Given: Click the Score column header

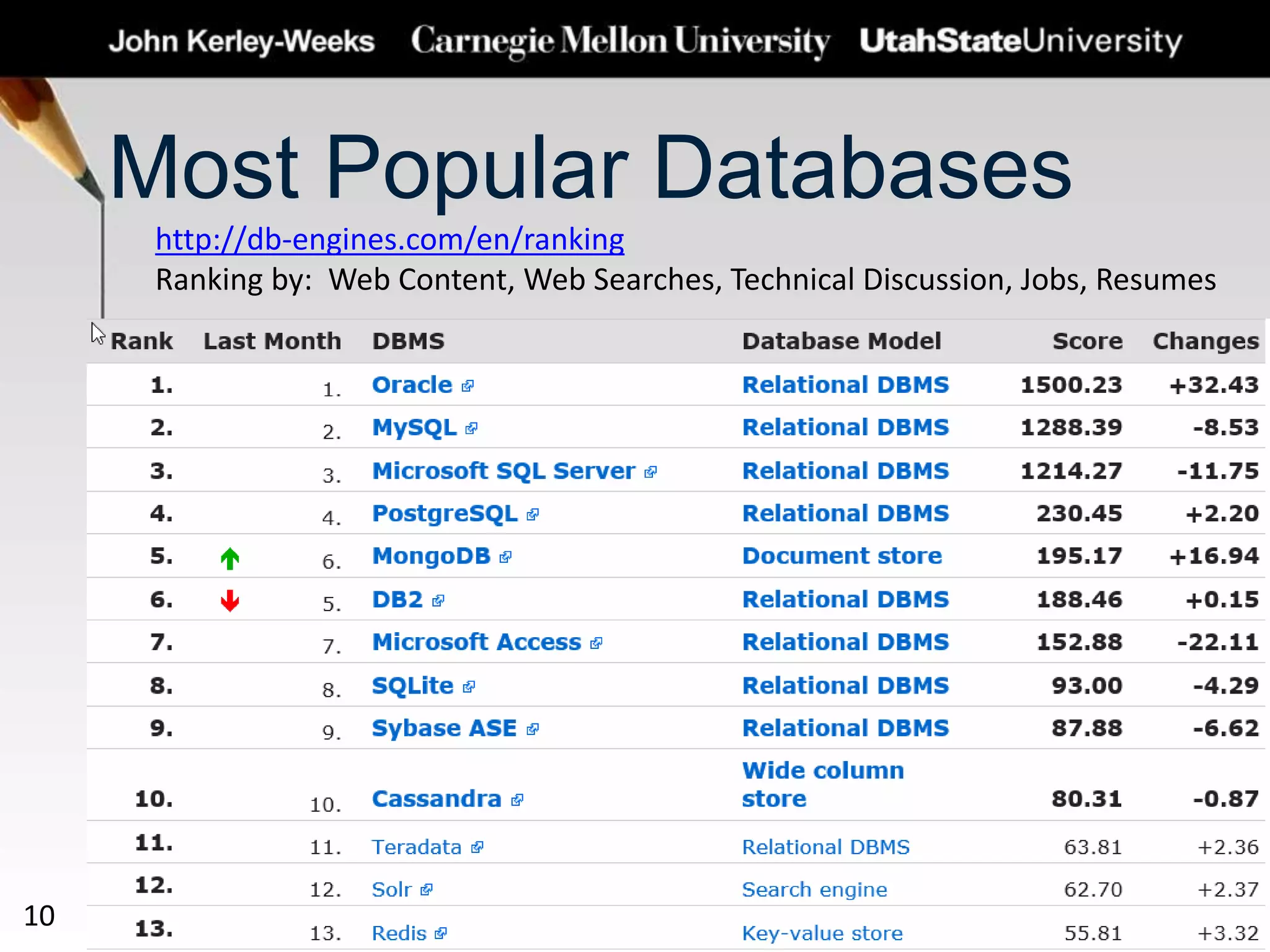Looking at the screenshot, I should [1087, 341].
